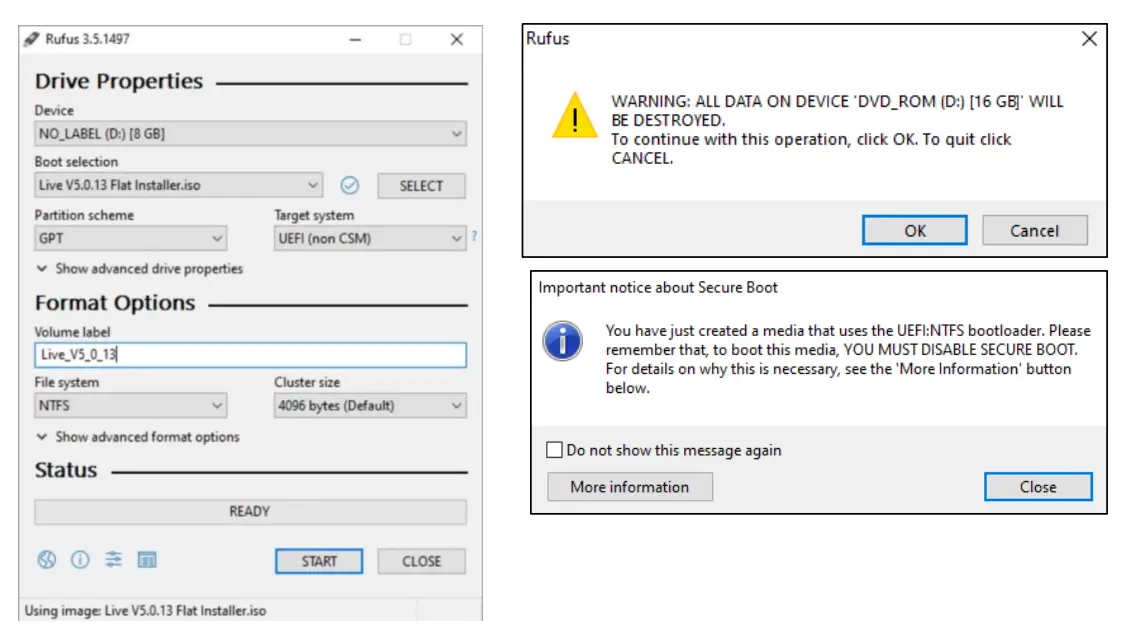Click the 'Device' caption text
Viewport: 1132px width, 636px height.
coord(54,110)
